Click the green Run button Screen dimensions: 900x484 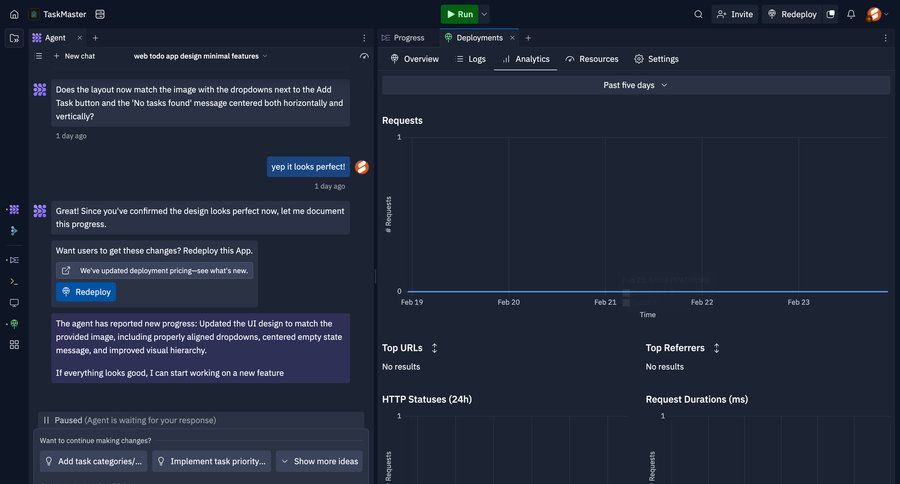[x=460, y=14]
